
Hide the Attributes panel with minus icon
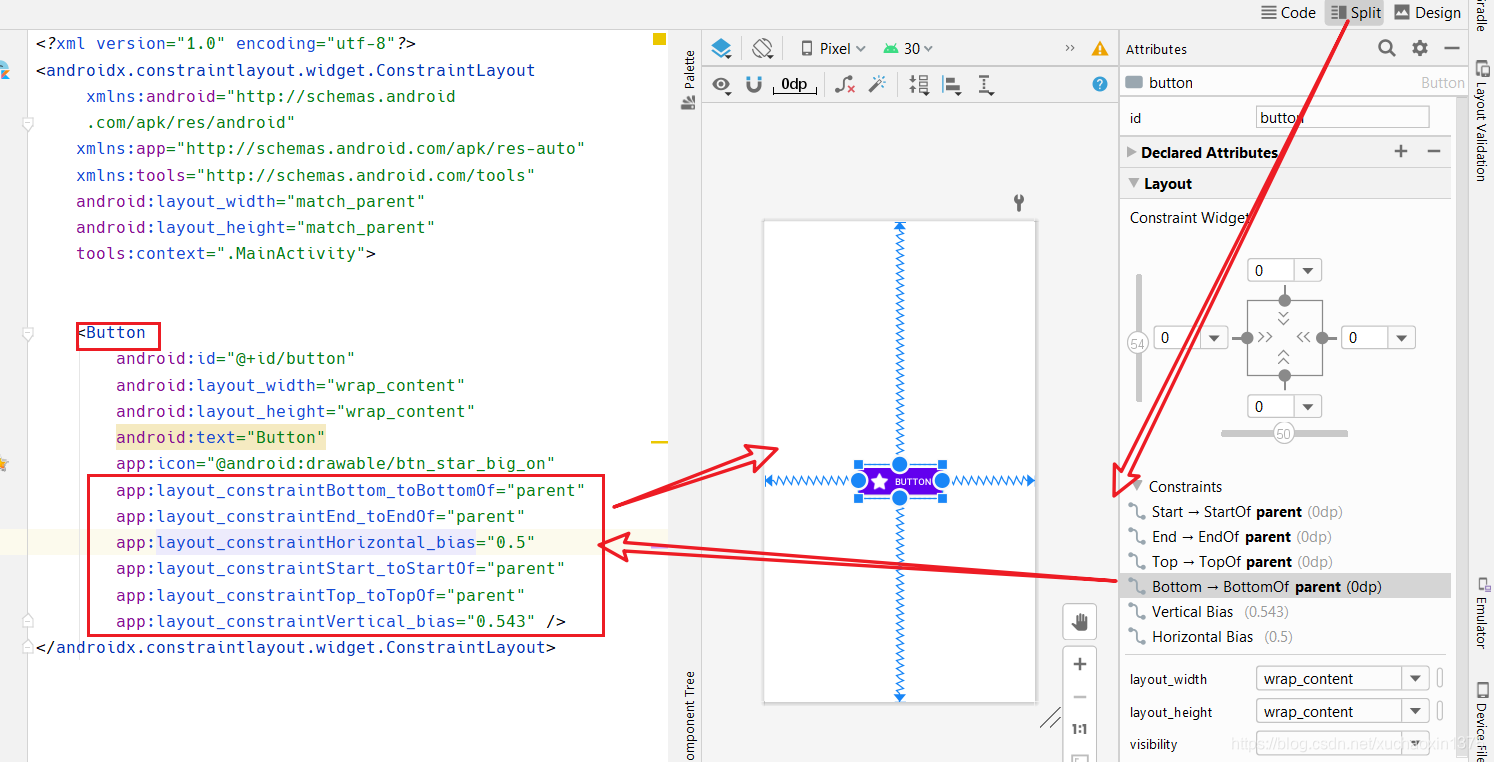[x=1452, y=48]
